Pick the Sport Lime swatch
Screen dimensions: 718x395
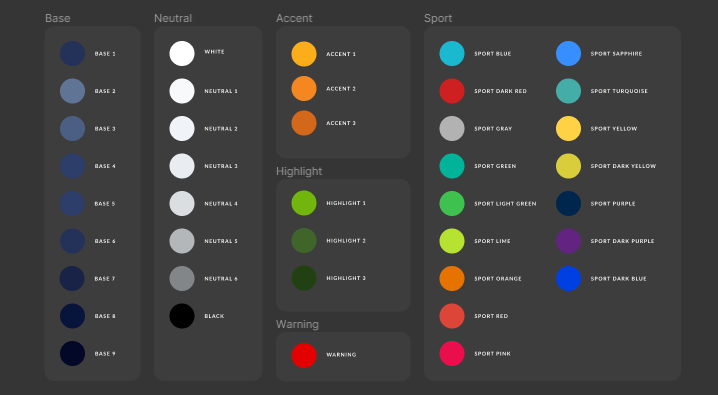point(452,241)
